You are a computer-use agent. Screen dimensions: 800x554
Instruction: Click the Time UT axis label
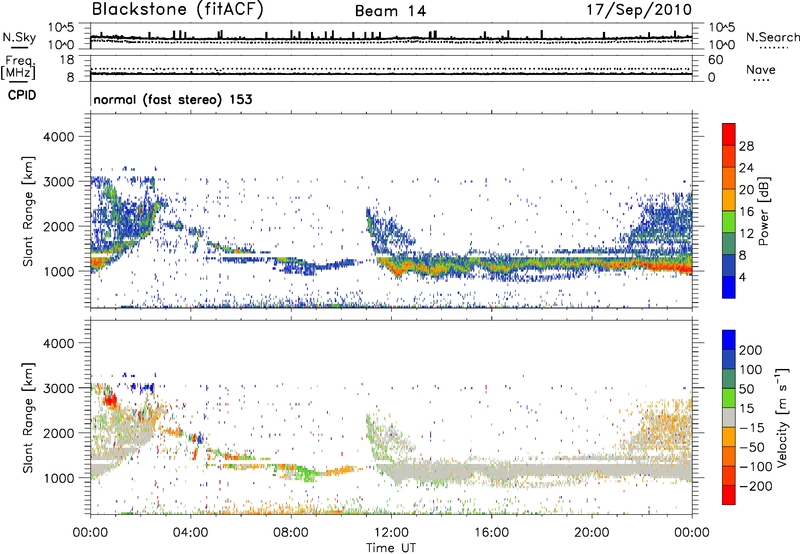pyautogui.click(x=391, y=548)
